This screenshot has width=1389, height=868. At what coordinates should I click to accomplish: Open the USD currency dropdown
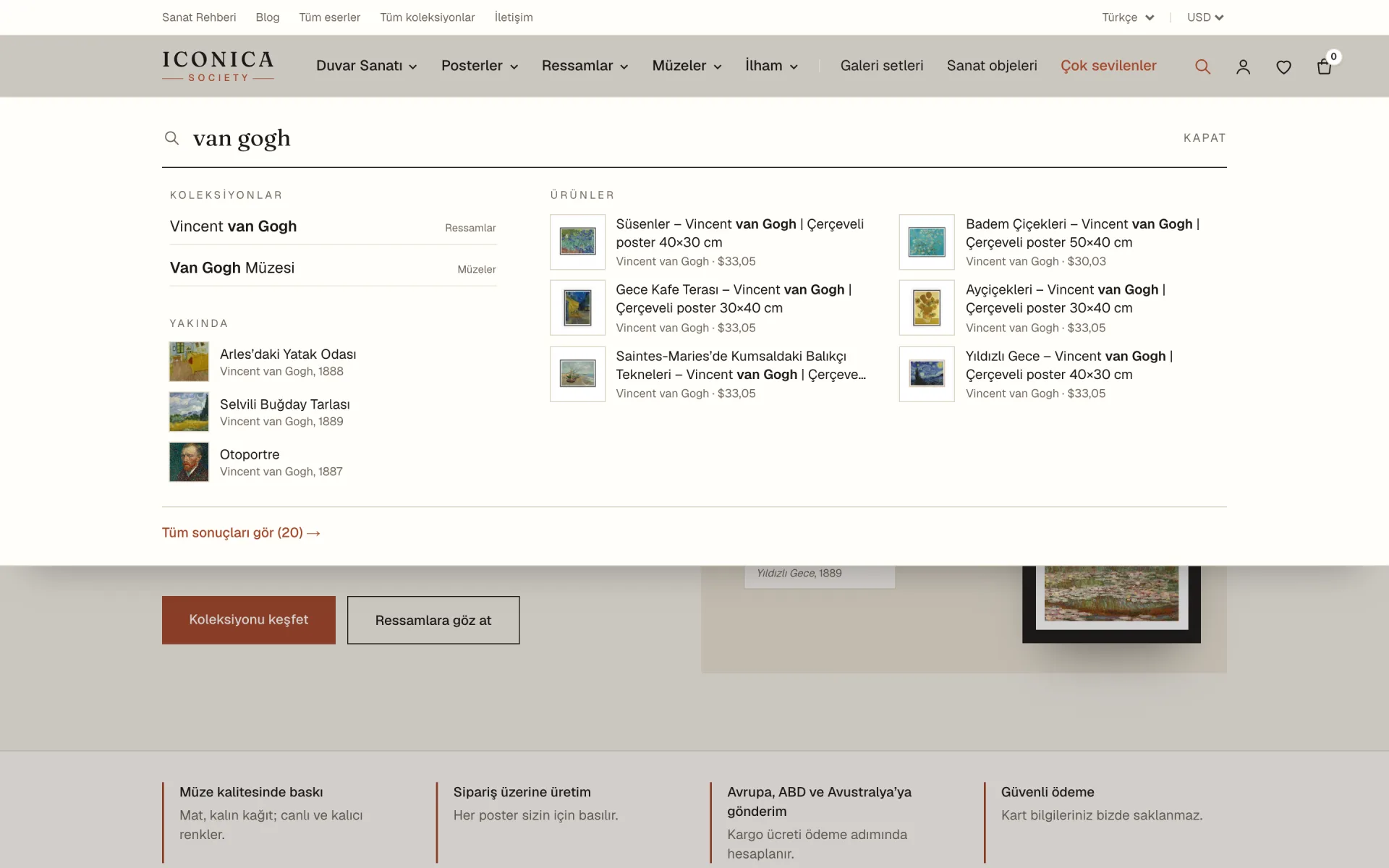[1205, 17]
